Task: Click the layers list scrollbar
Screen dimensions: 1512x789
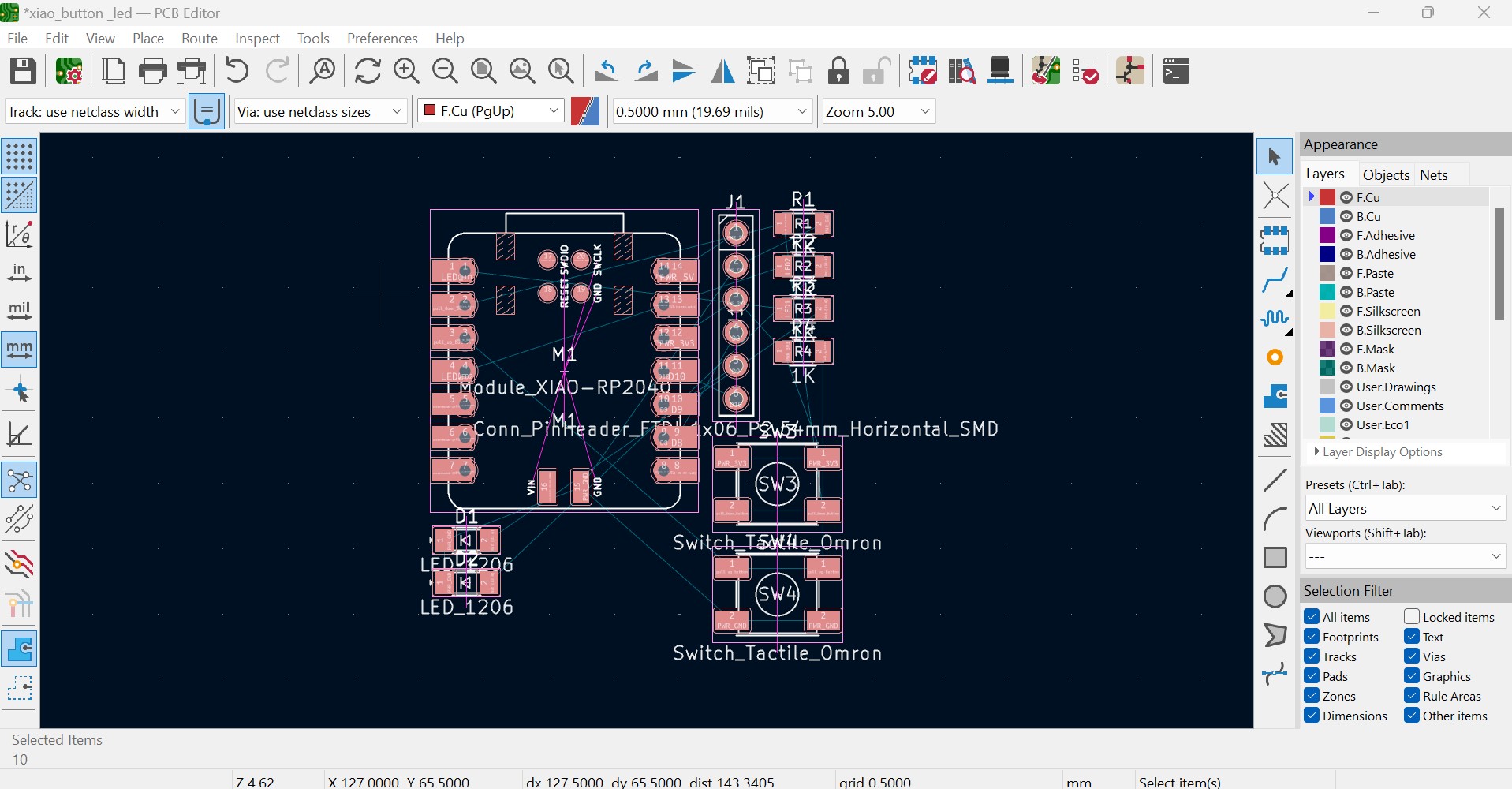Action: 1499,264
